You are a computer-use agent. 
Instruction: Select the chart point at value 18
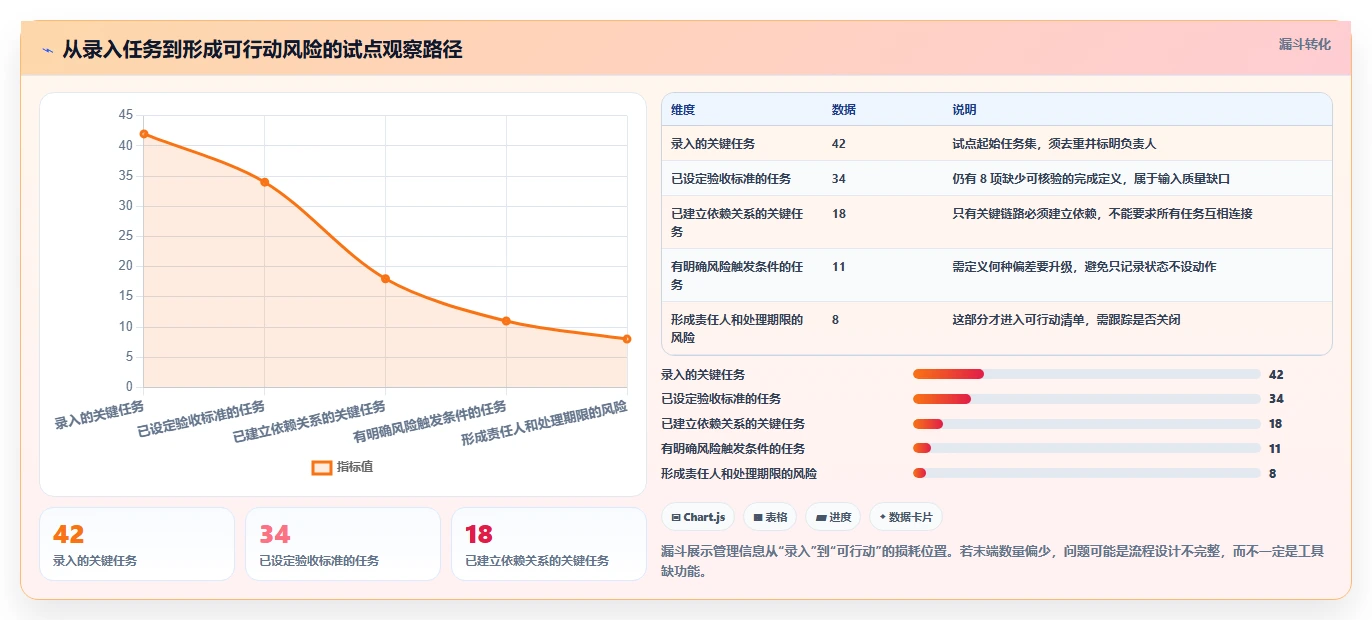[385, 279]
